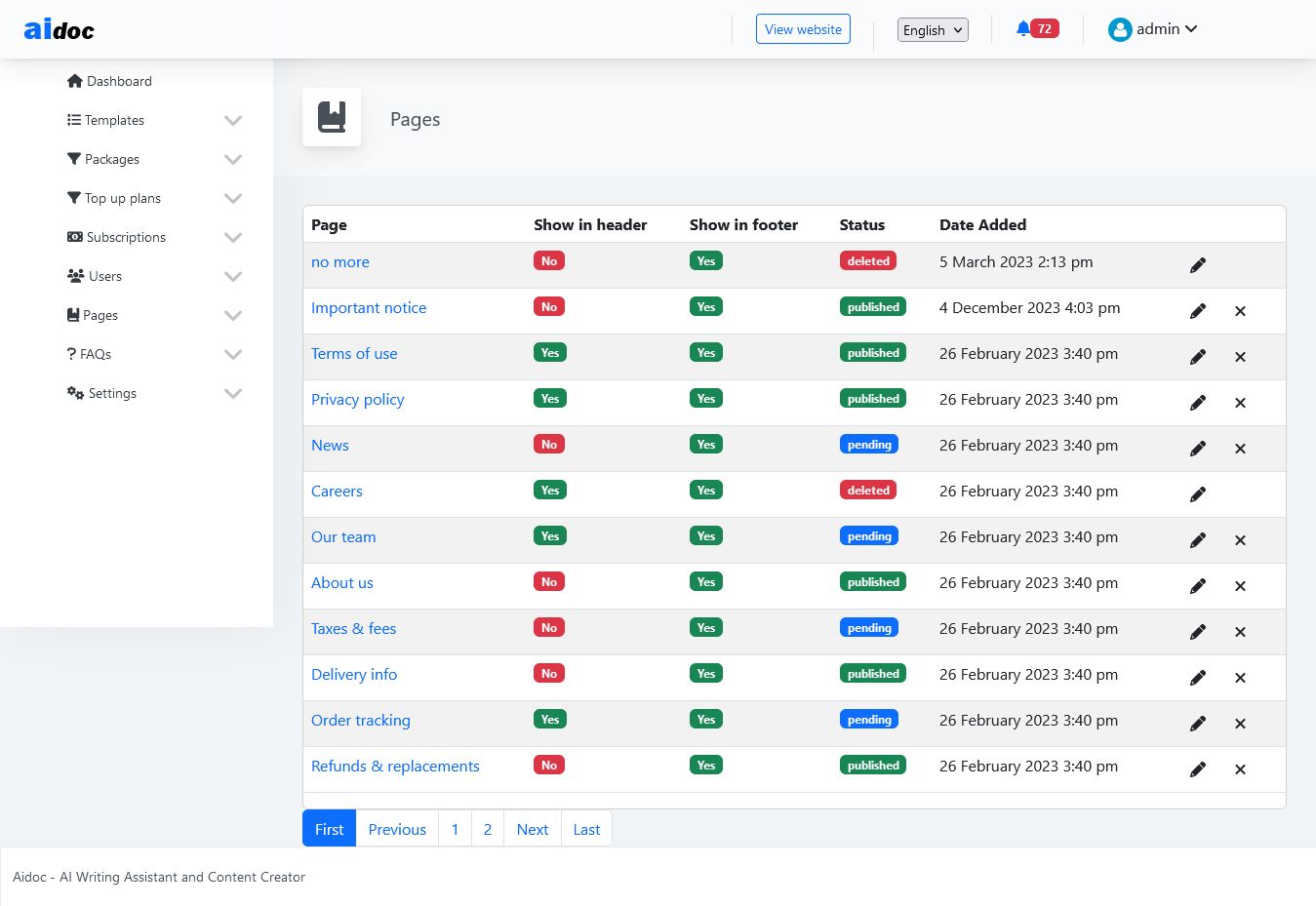The height and width of the screenshot is (906, 1316).
Task: Go to page 2 in pagination
Action: pos(488,829)
